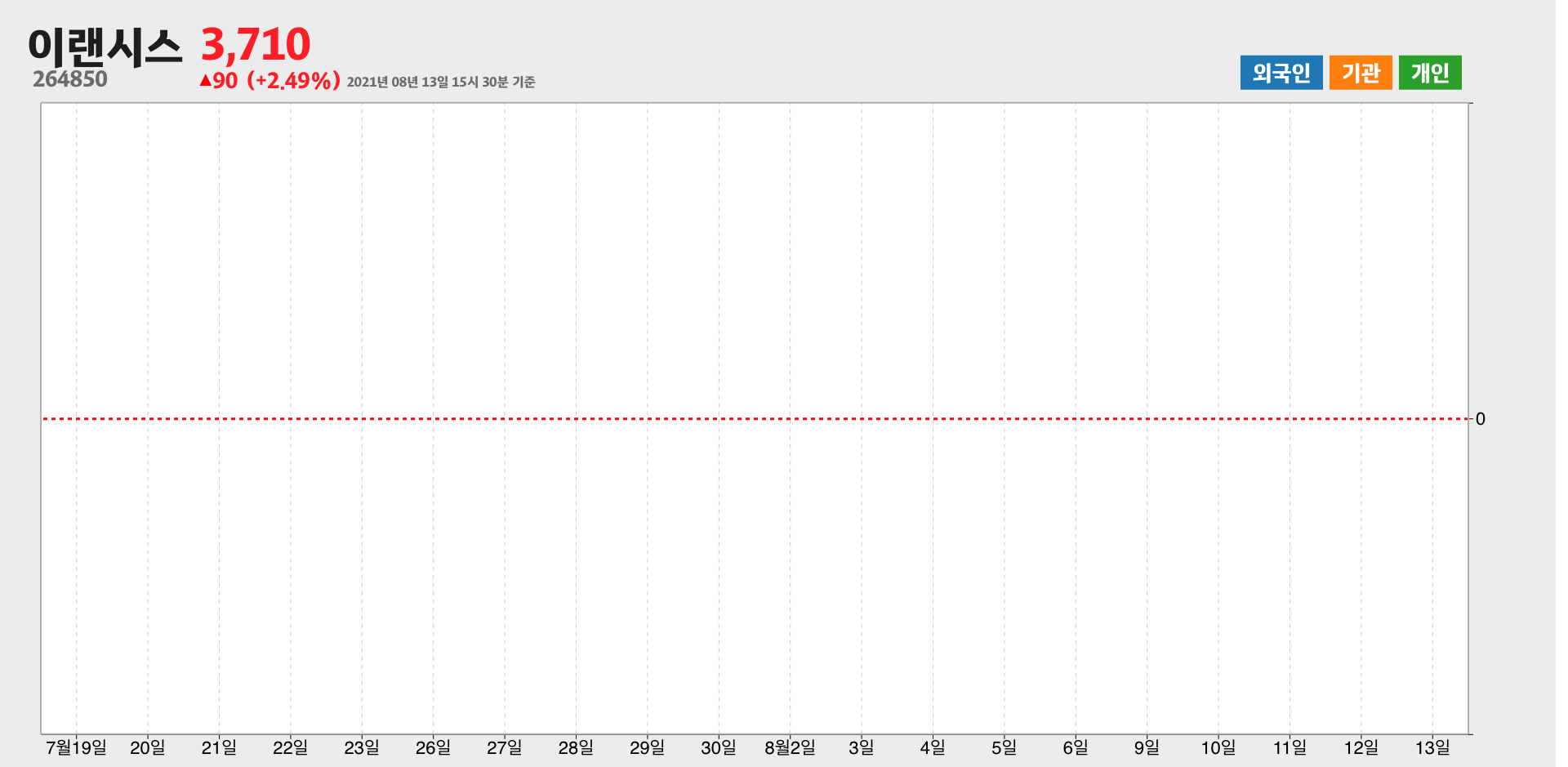Click the 22일 date label
Screen dimensions: 1568x767
tap(290, 747)
